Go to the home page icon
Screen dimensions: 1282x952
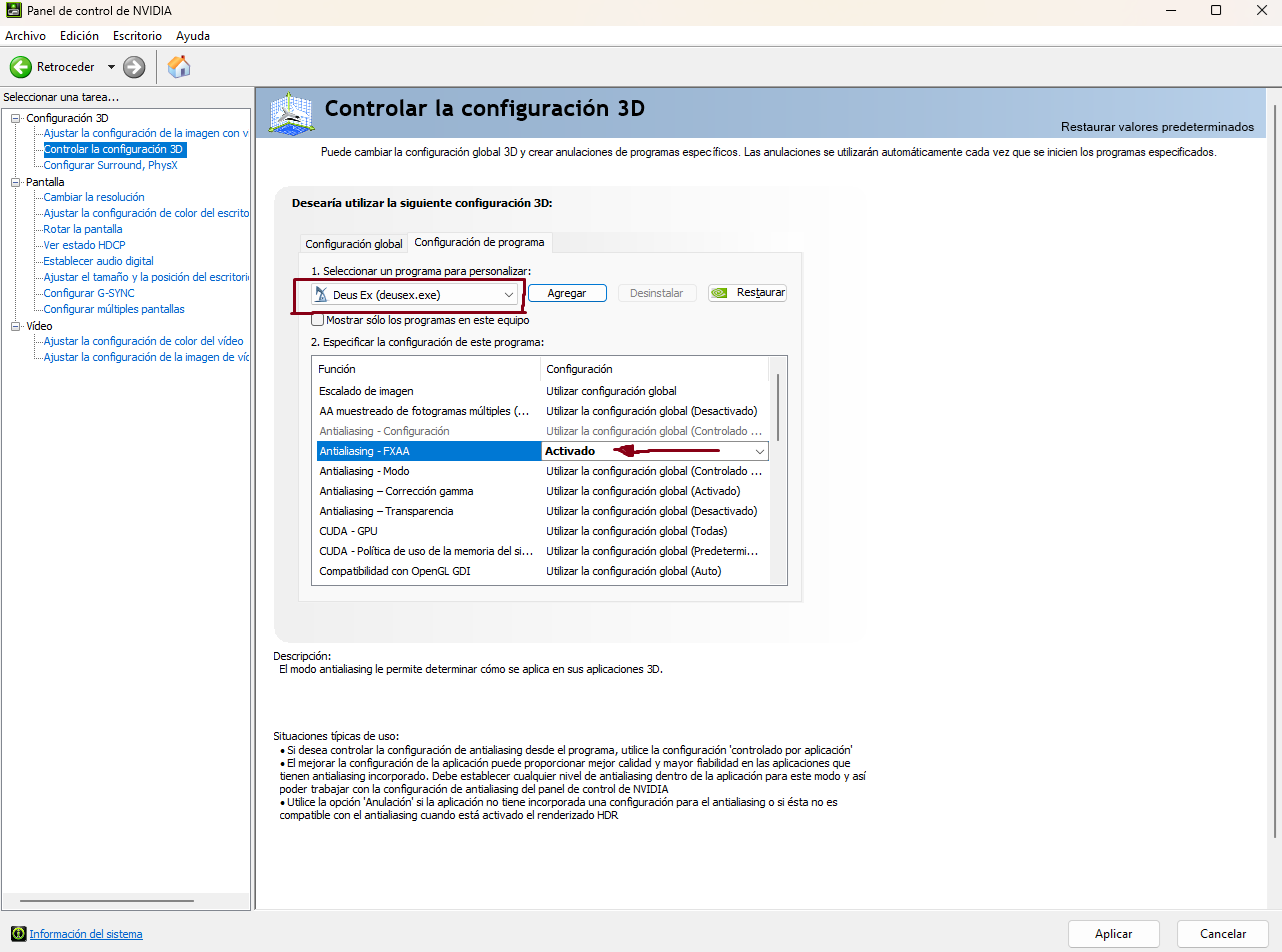click(x=179, y=67)
